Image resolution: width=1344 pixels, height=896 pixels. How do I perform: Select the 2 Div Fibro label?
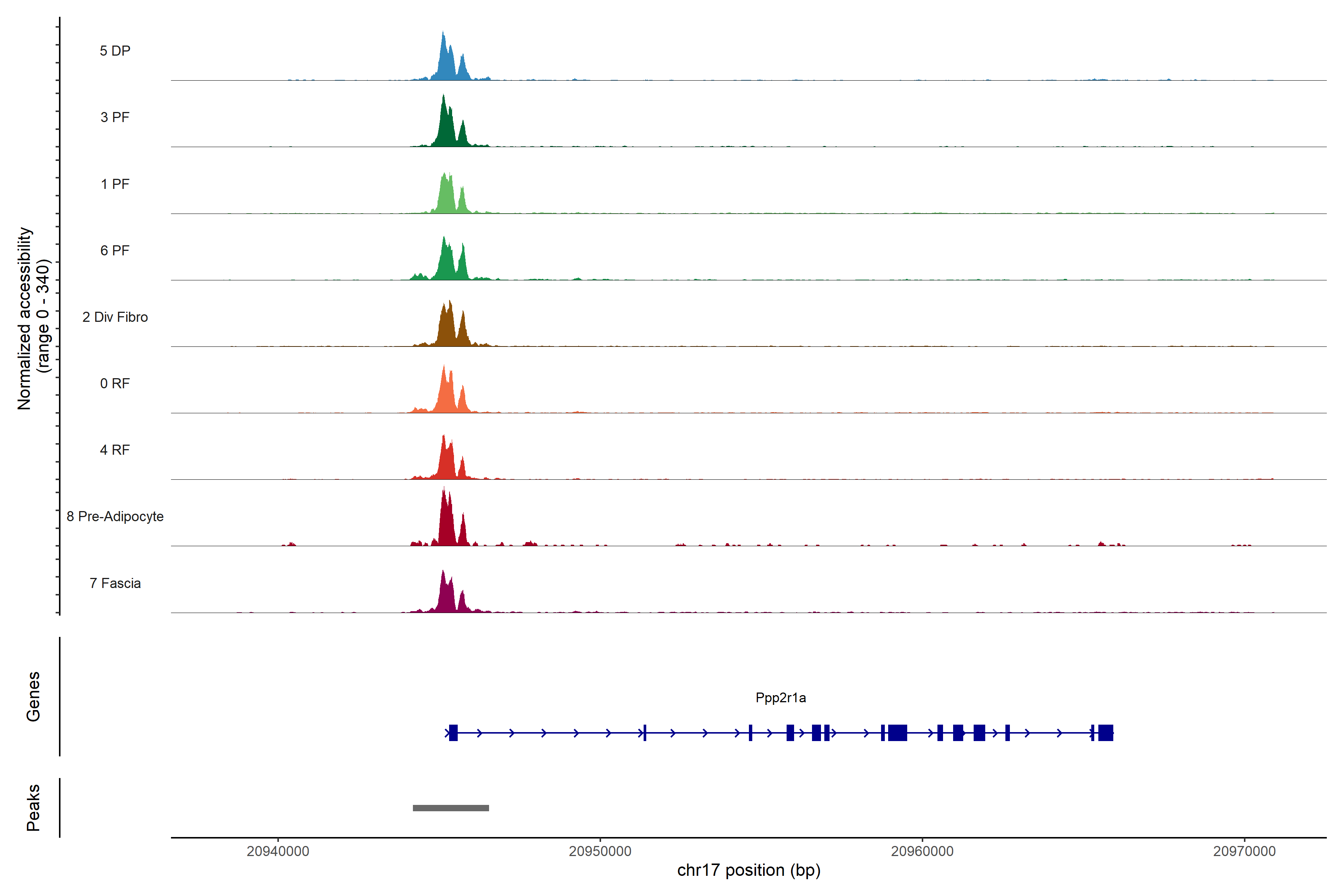[115, 317]
